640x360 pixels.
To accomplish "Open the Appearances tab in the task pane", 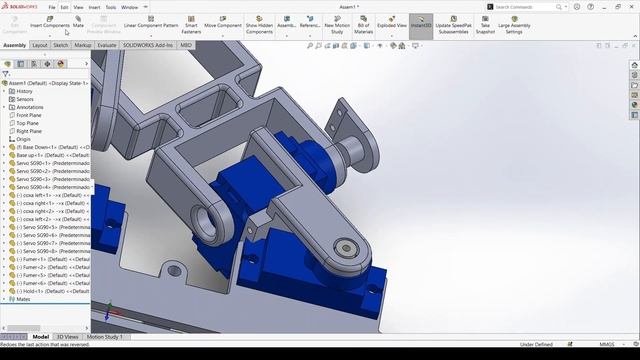I will tap(634, 105).
